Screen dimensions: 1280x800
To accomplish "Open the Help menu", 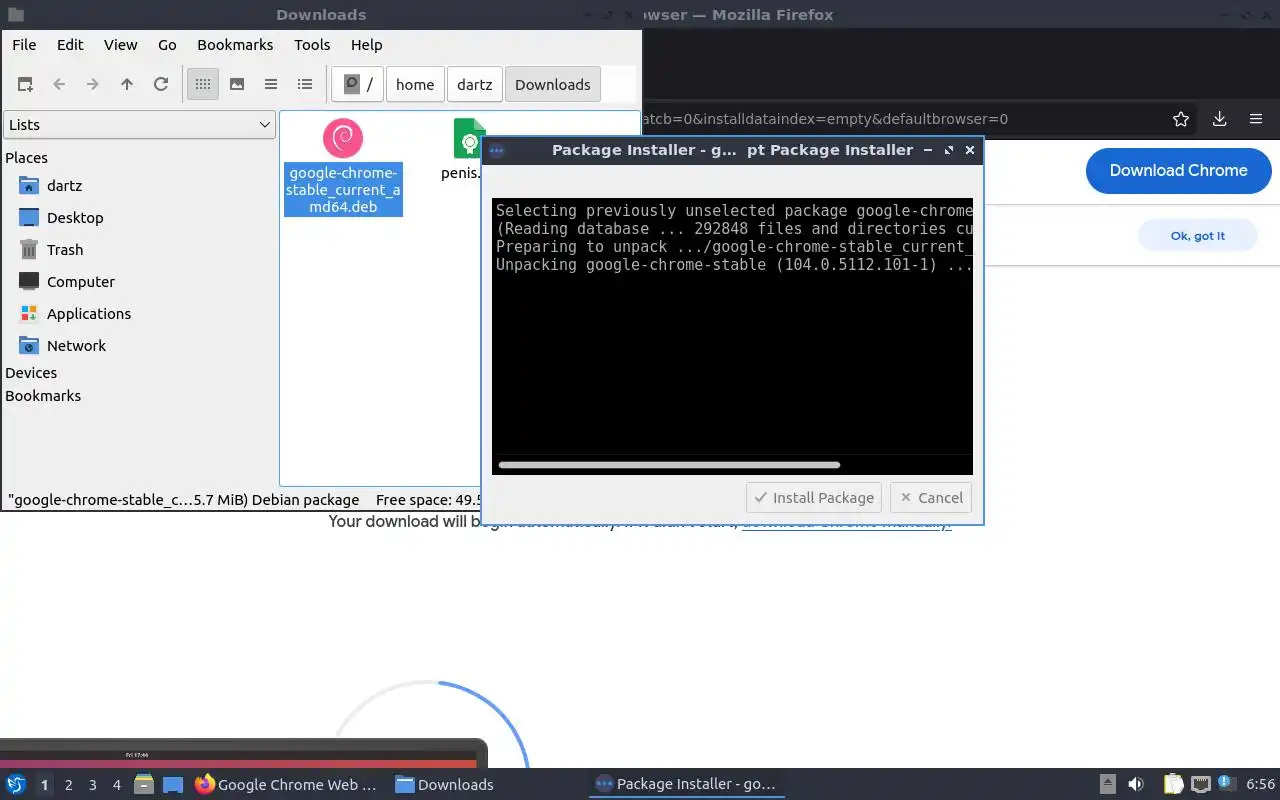I will point(367,45).
